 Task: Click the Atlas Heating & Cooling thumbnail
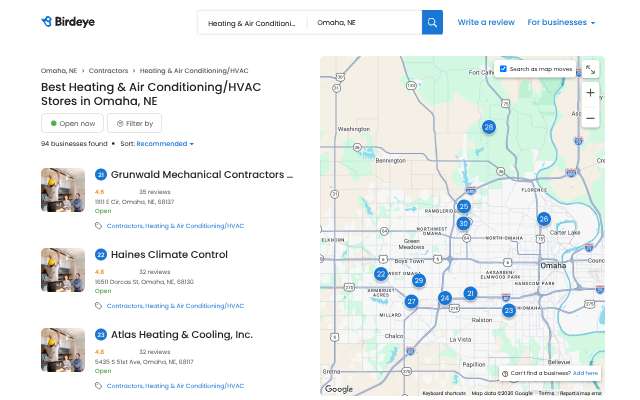point(63,350)
